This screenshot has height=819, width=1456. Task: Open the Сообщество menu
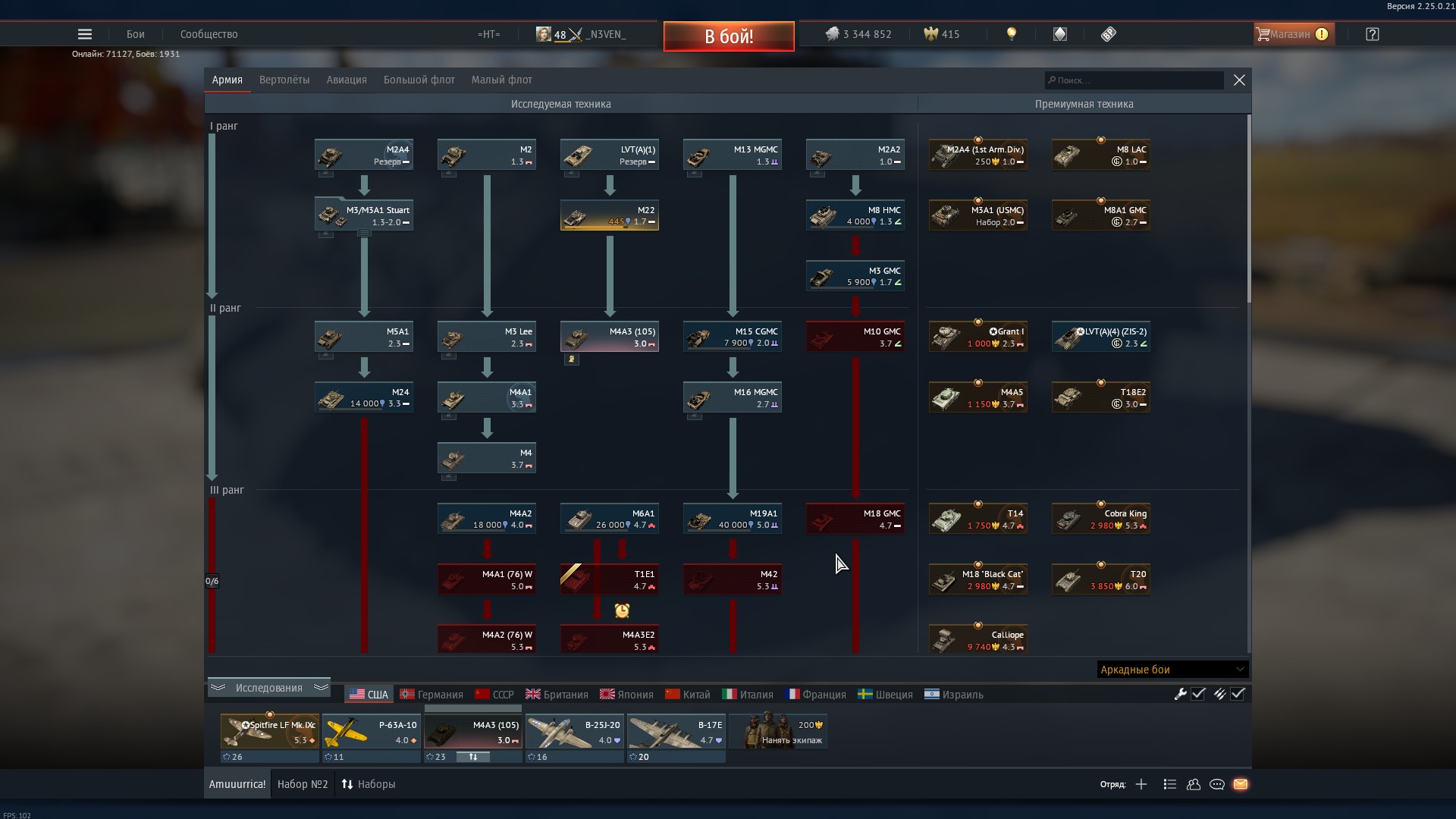point(209,34)
